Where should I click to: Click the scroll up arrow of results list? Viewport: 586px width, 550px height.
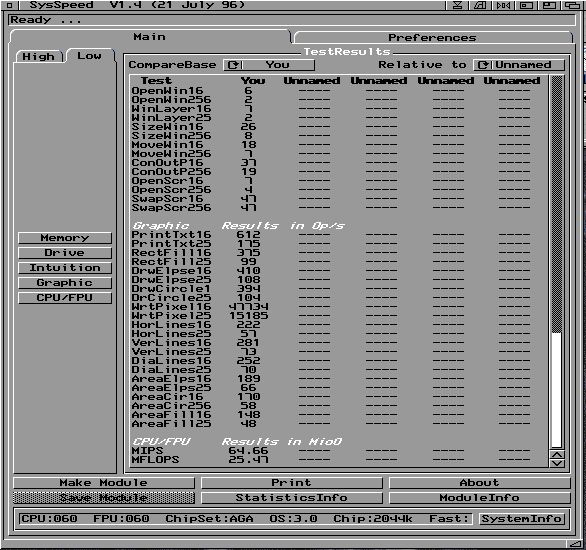pos(557,454)
